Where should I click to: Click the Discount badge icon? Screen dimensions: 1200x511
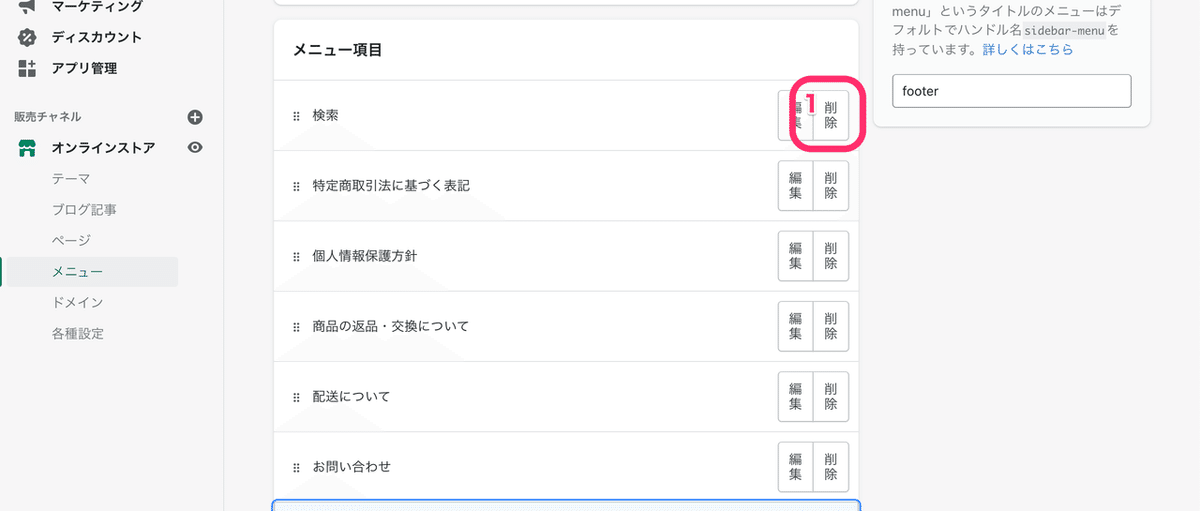(27, 38)
